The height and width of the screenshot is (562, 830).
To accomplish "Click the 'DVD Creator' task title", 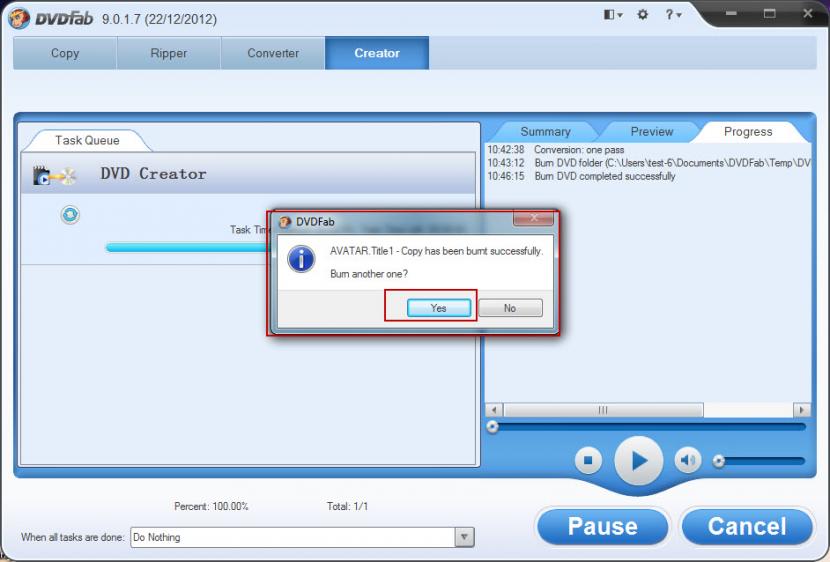I will point(154,174).
